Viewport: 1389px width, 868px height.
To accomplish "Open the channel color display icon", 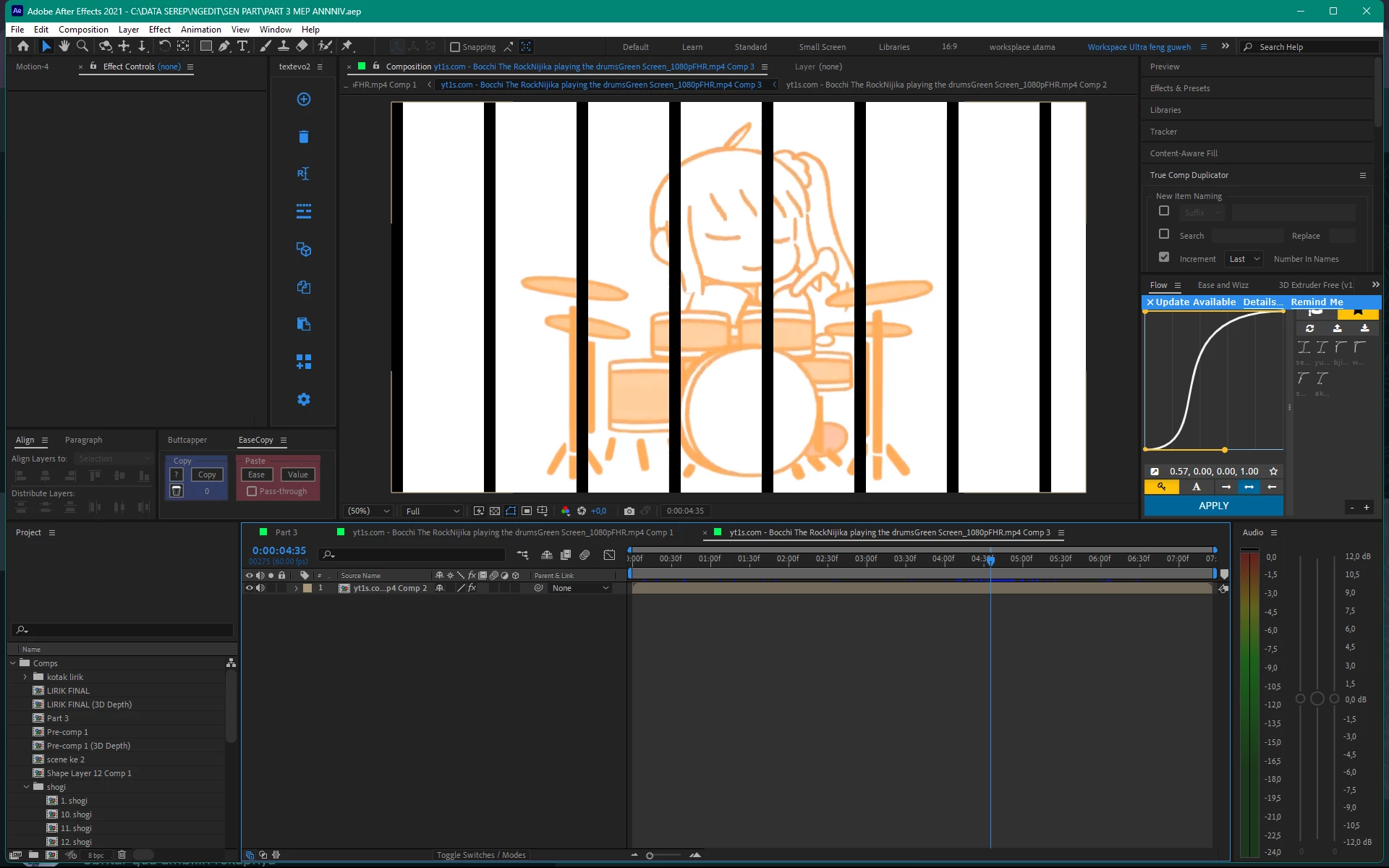I will 566,511.
